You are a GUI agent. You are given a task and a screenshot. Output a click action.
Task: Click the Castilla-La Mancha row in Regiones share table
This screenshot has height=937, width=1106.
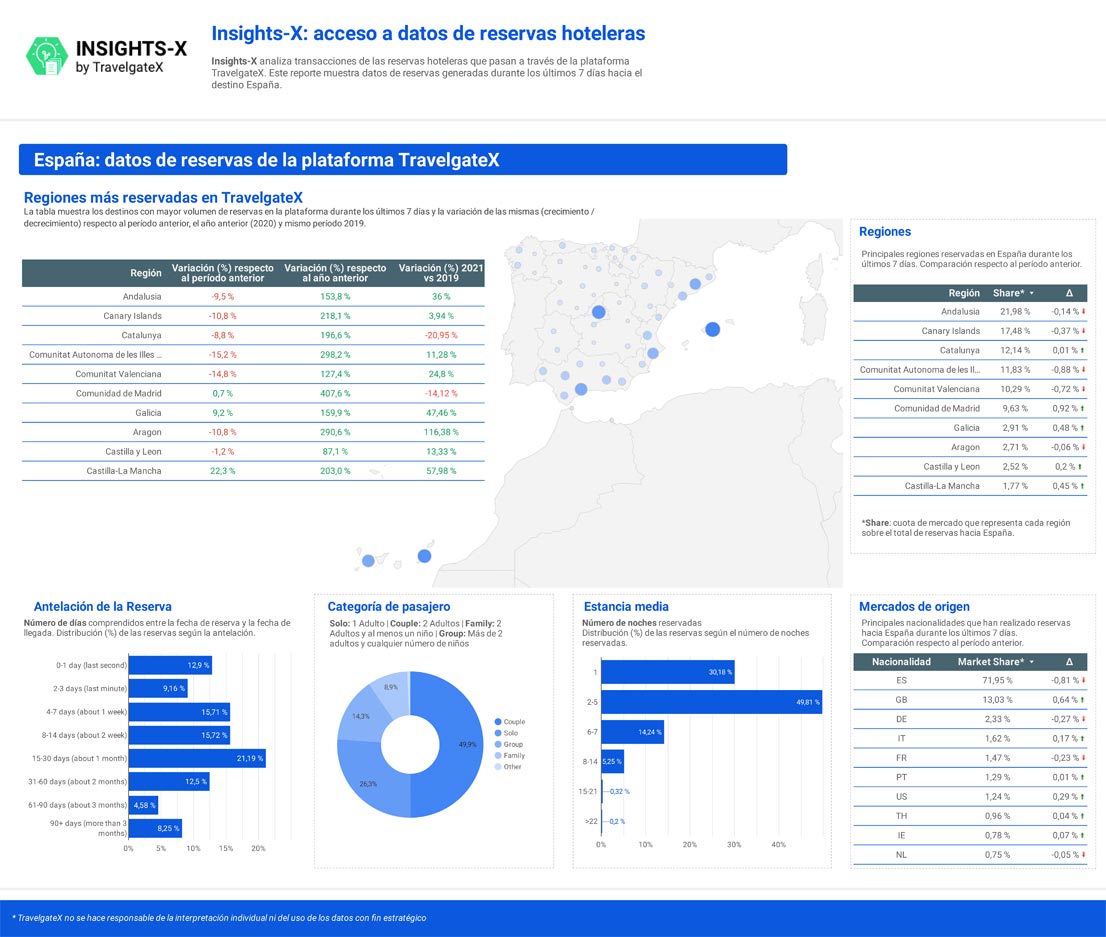(942, 486)
